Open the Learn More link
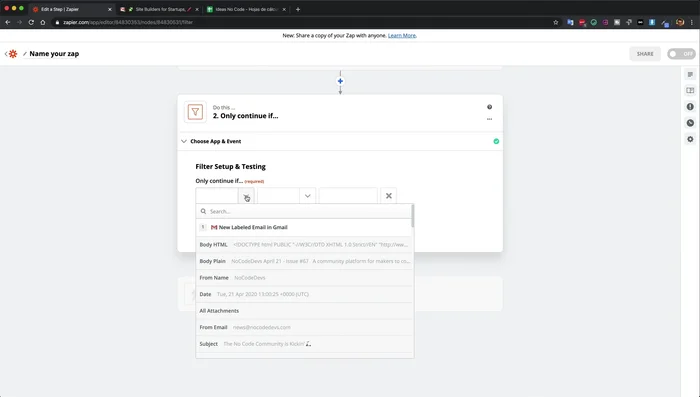The height and width of the screenshot is (397, 700). pos(402,35)
